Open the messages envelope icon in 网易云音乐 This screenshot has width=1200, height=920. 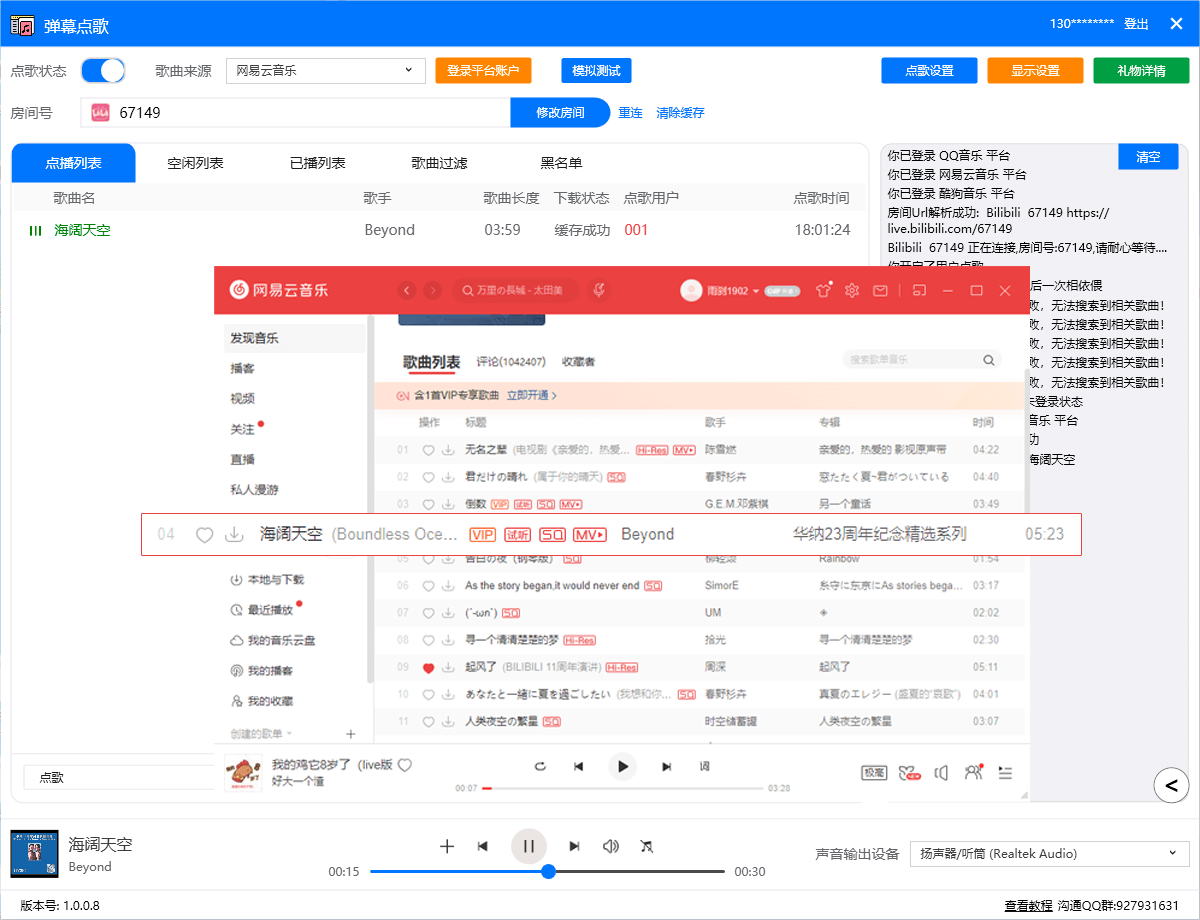click(x=880, y=290)
